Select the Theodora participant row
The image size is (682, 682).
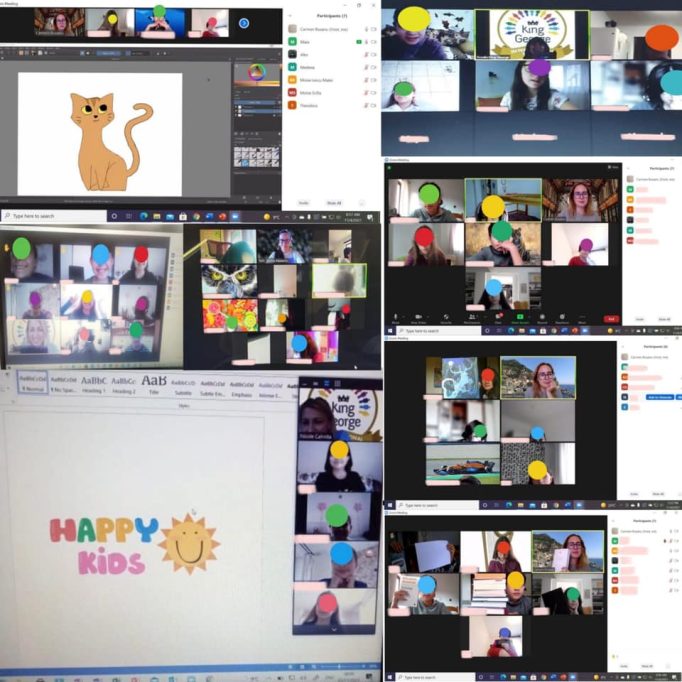(331, 105)
